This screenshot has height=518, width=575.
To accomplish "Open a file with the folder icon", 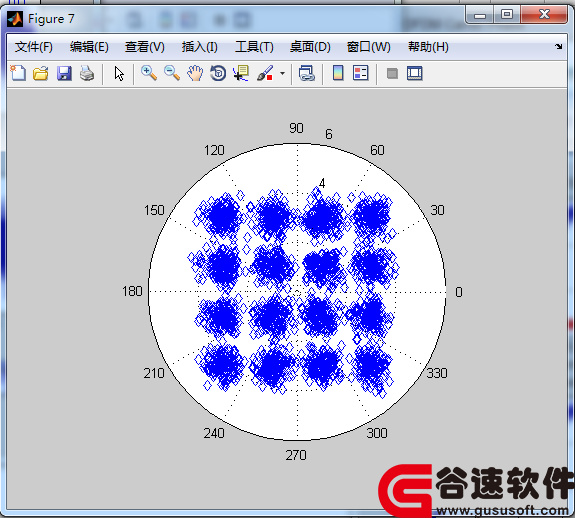I will (x=41, y=73).
